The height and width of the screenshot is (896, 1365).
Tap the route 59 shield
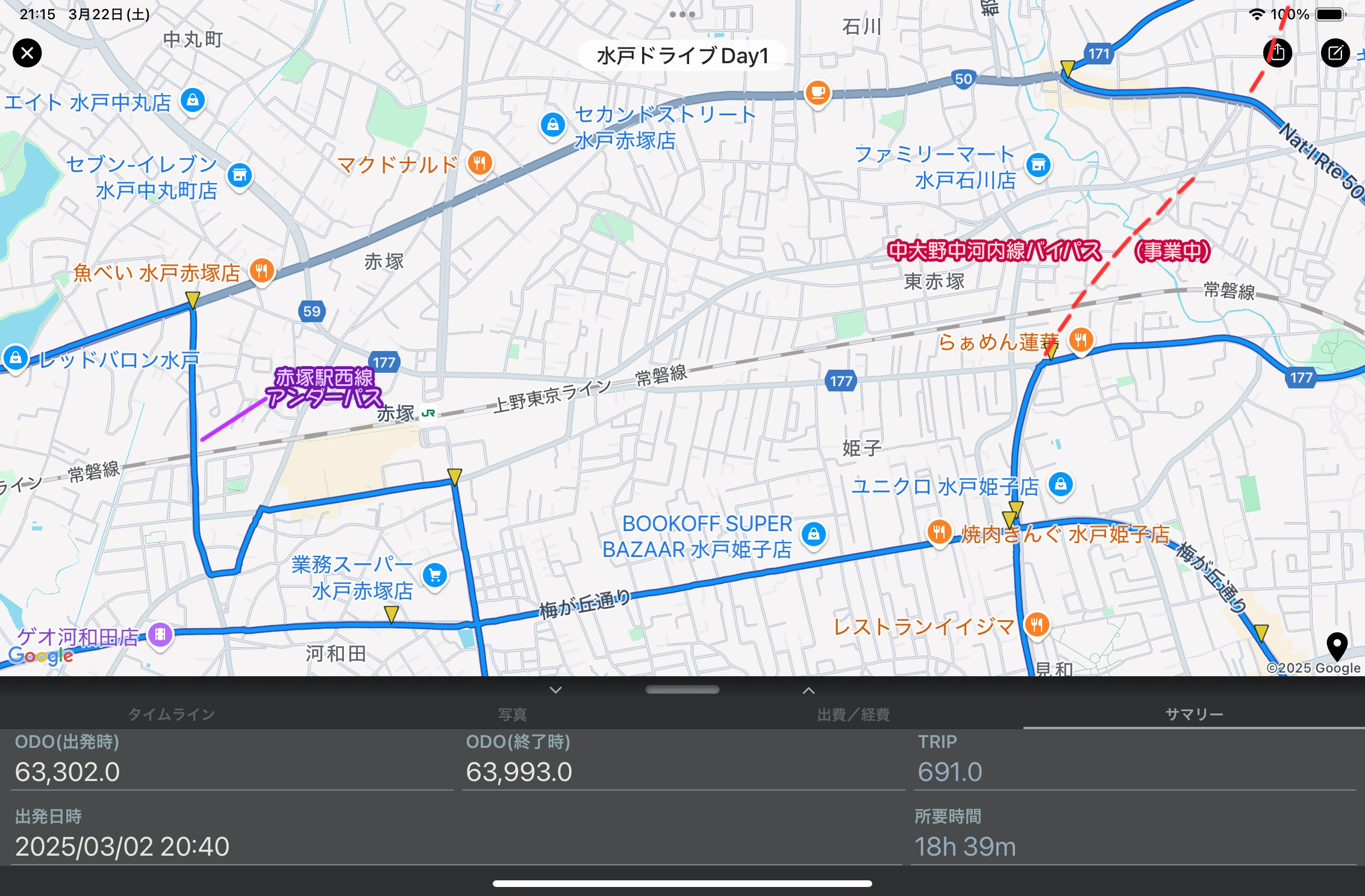click(311, 311)
